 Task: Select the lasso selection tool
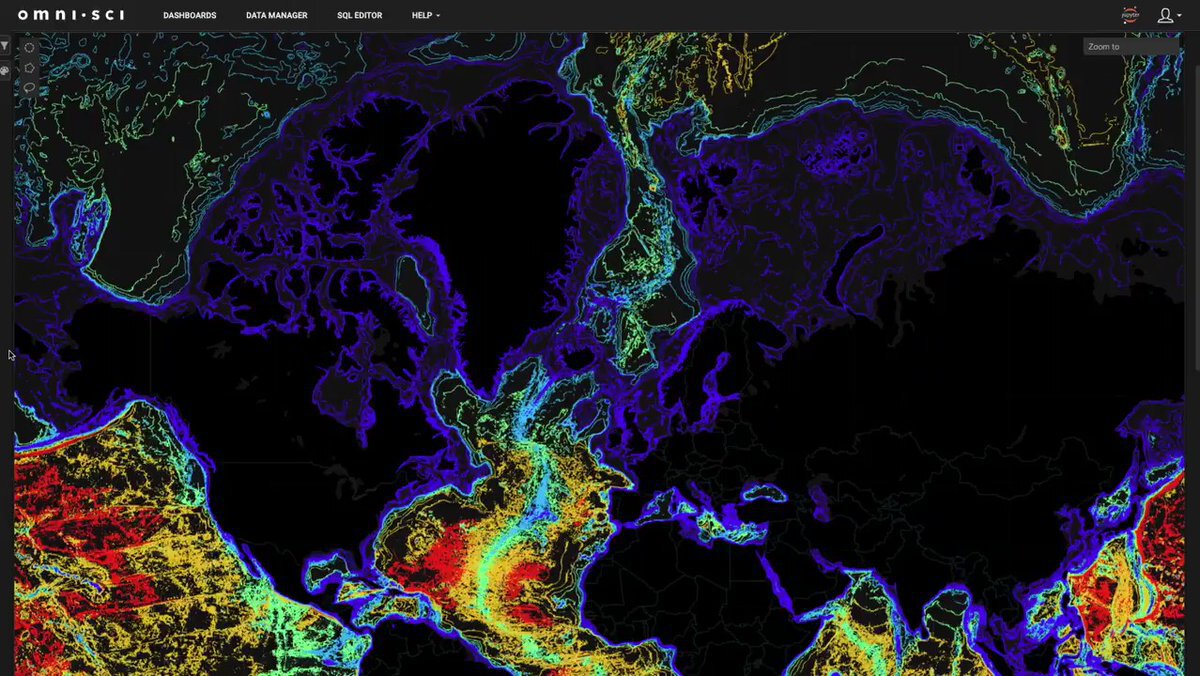point(30,87)
